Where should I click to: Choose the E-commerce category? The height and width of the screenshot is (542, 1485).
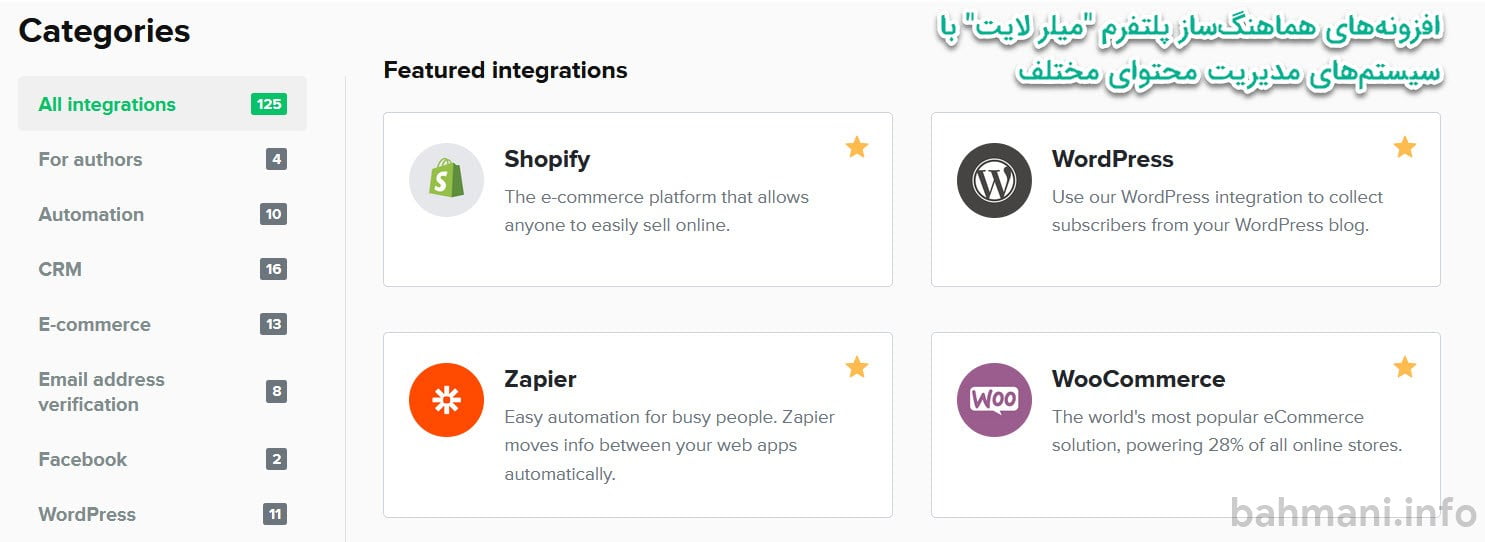94,324
